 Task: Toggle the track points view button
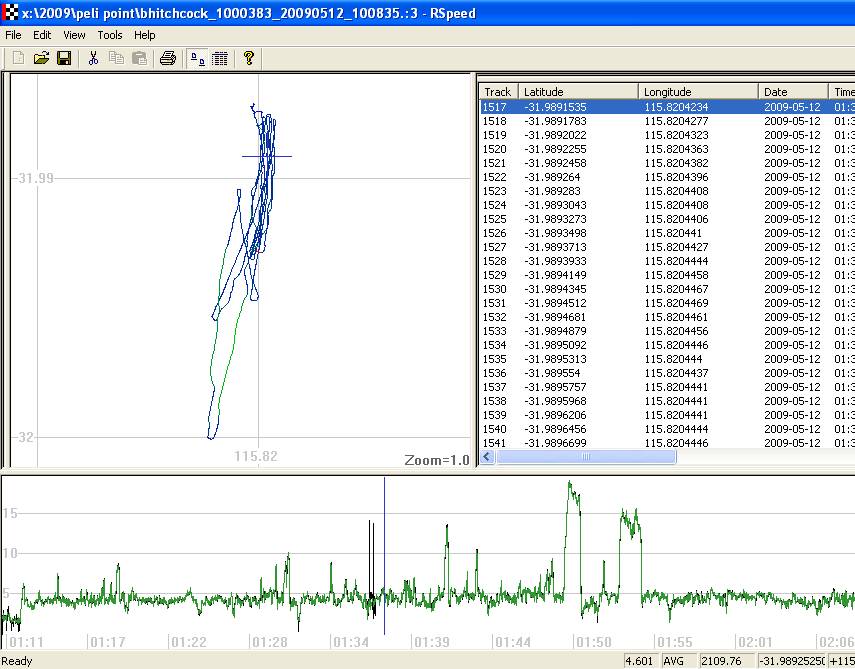click(197, 59)
